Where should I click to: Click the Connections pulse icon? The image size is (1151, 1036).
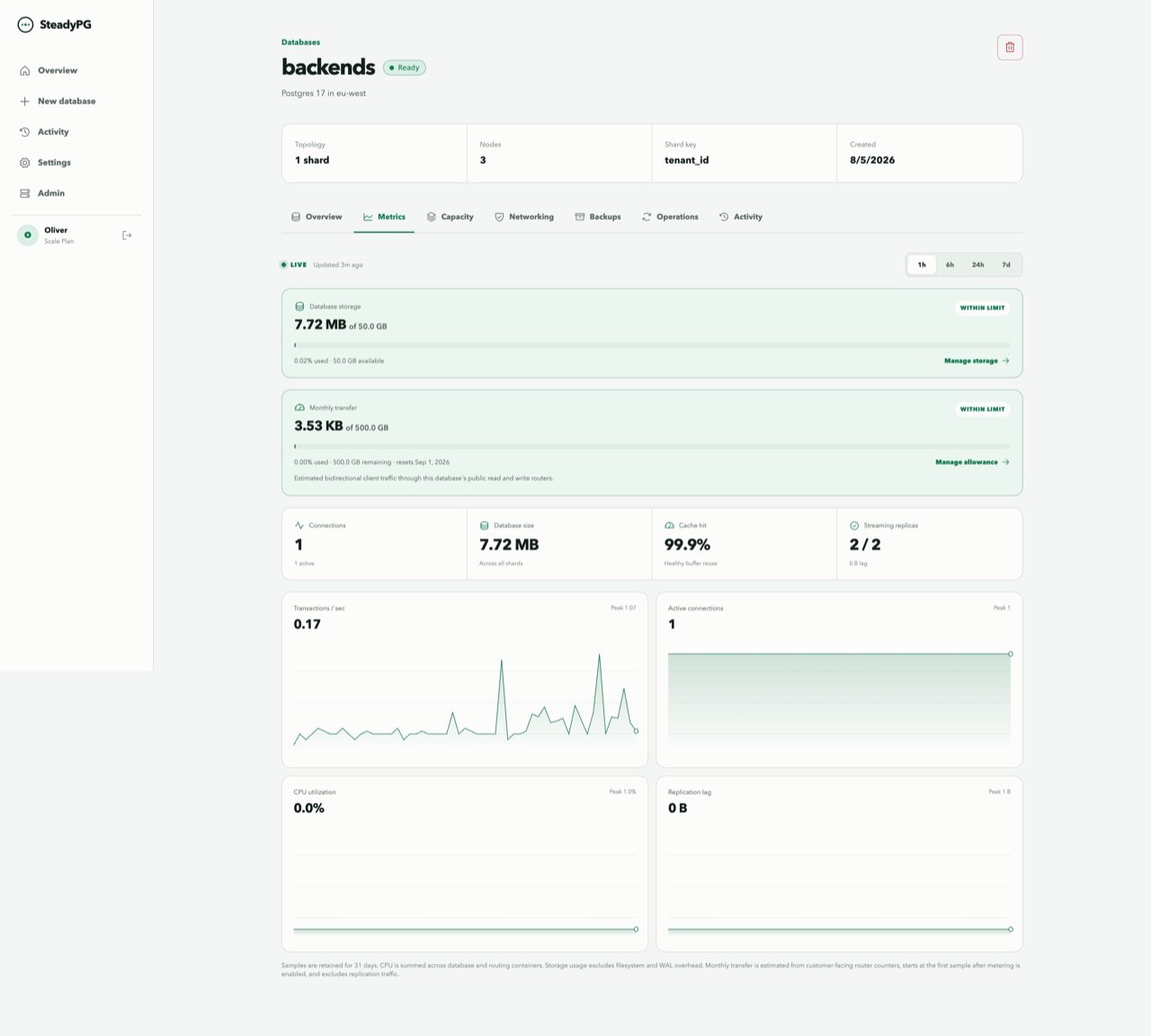click(299, 525)
